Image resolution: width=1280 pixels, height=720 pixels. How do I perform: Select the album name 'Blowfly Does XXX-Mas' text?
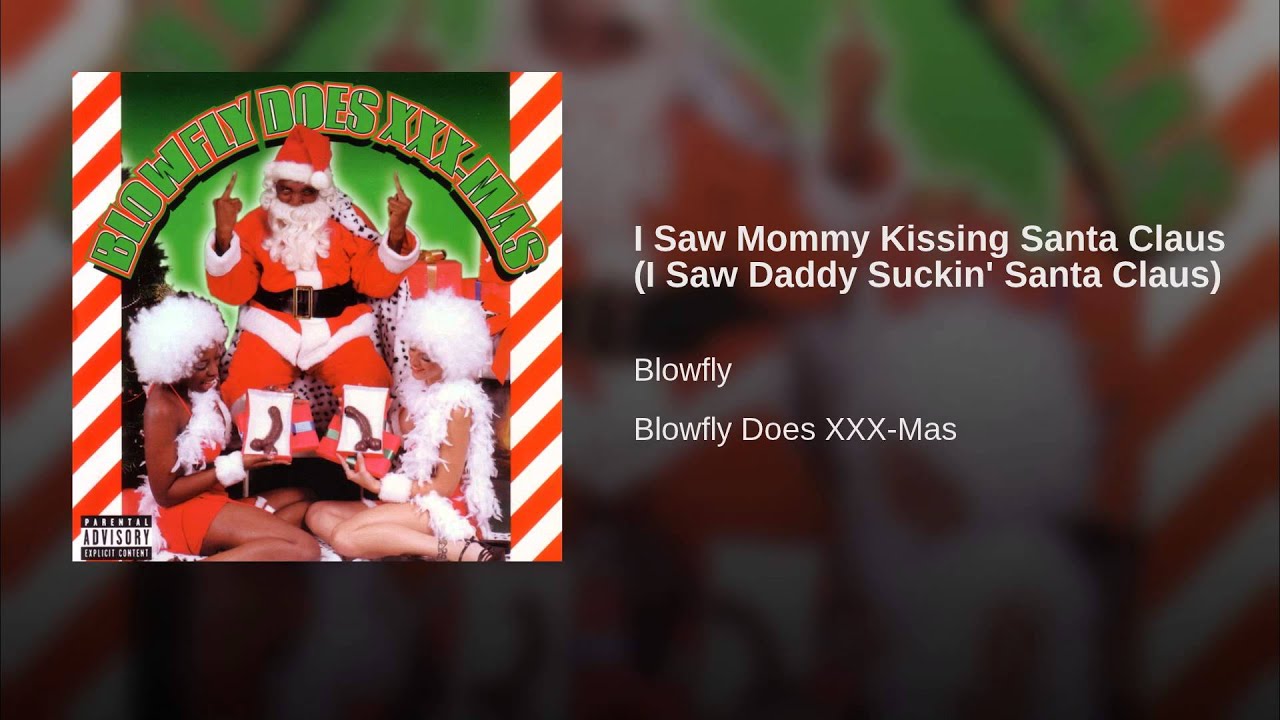[795, 429]
